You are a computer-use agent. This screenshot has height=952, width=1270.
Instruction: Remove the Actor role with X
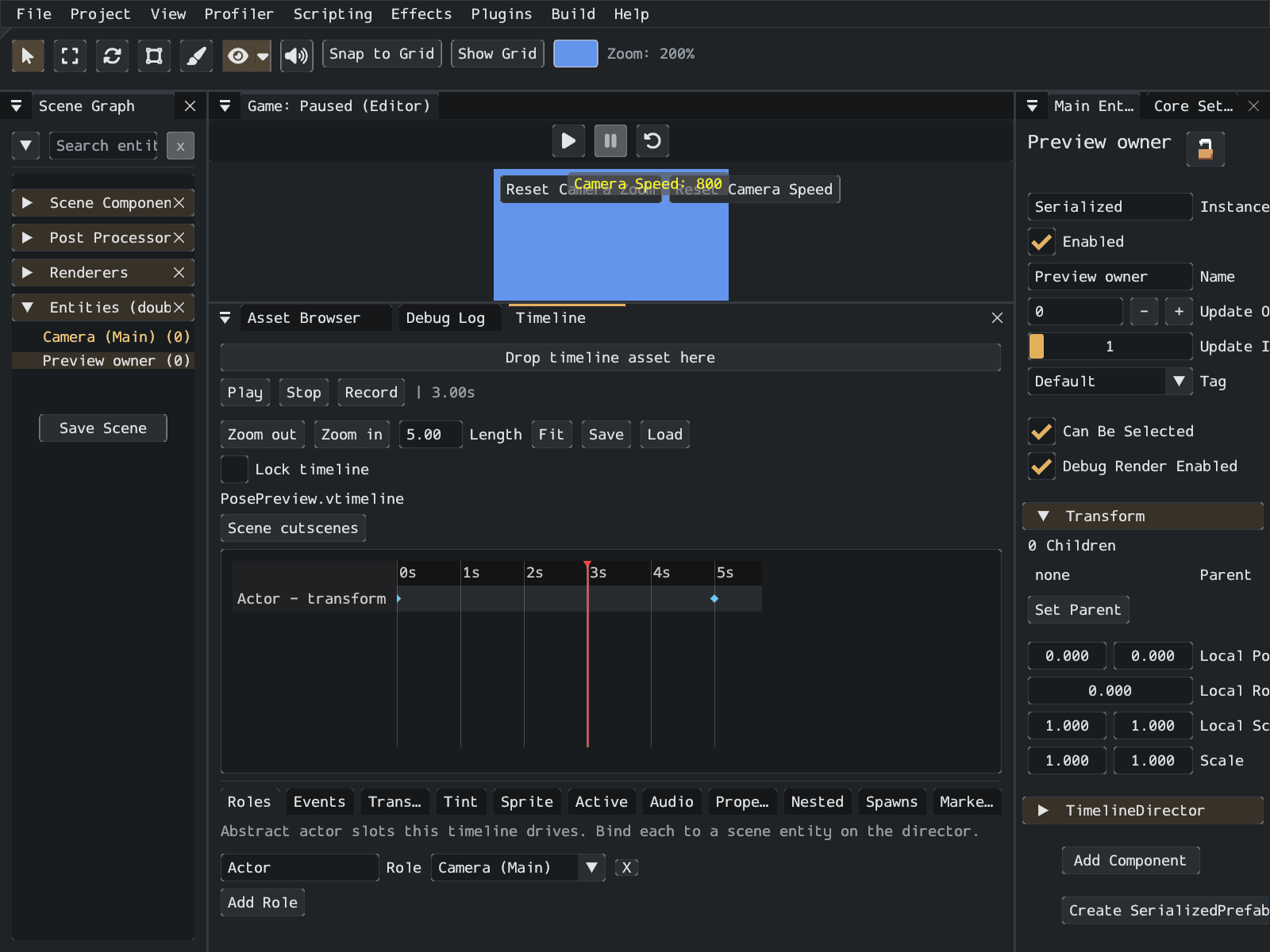(x=626, y=867)
